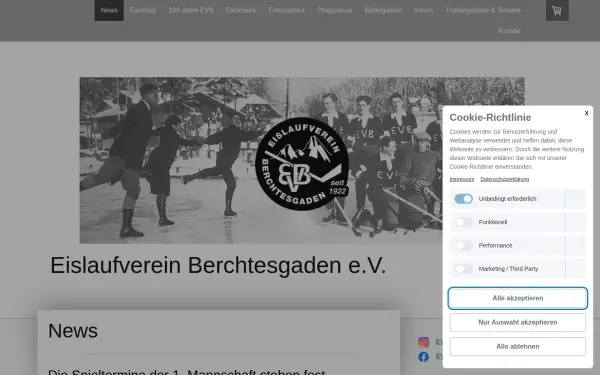Expand details for the Funktionell row

[x=576, y=222]
